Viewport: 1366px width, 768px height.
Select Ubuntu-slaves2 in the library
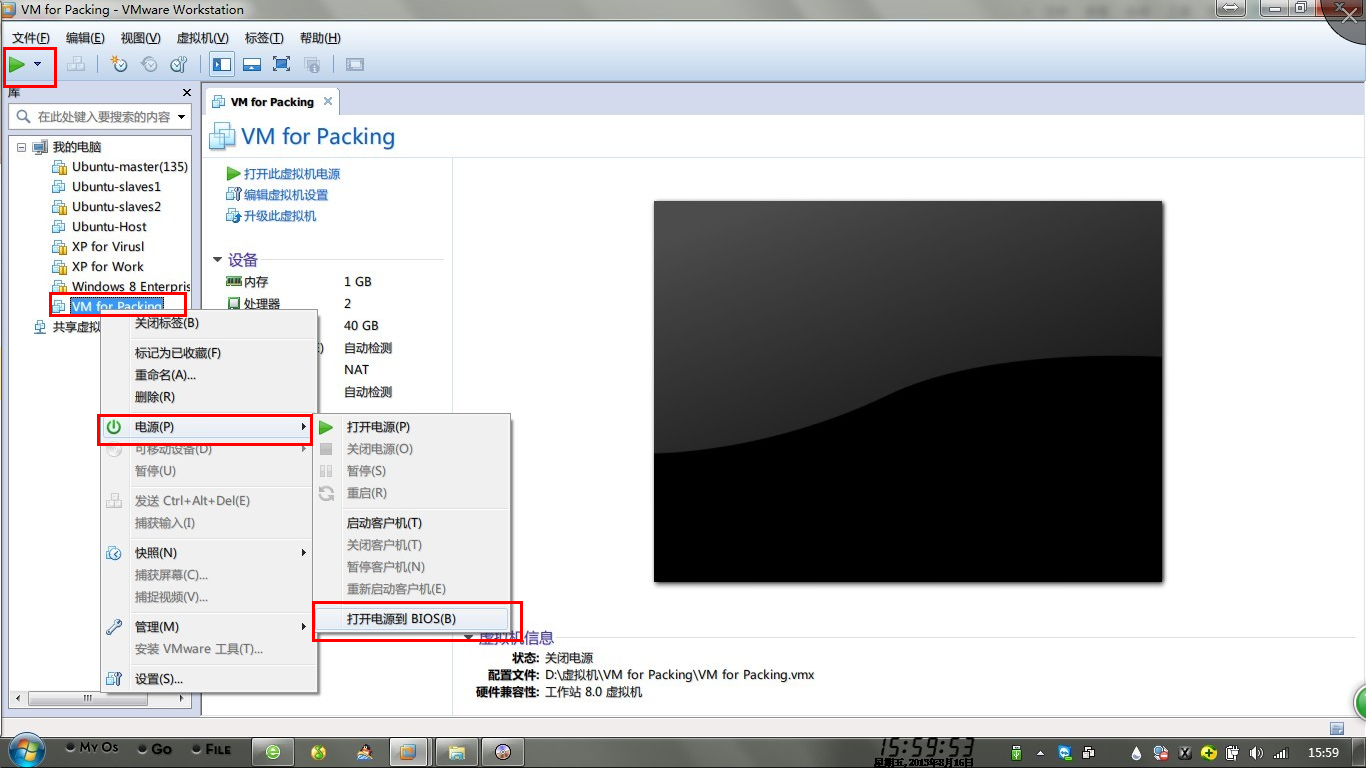116,207
